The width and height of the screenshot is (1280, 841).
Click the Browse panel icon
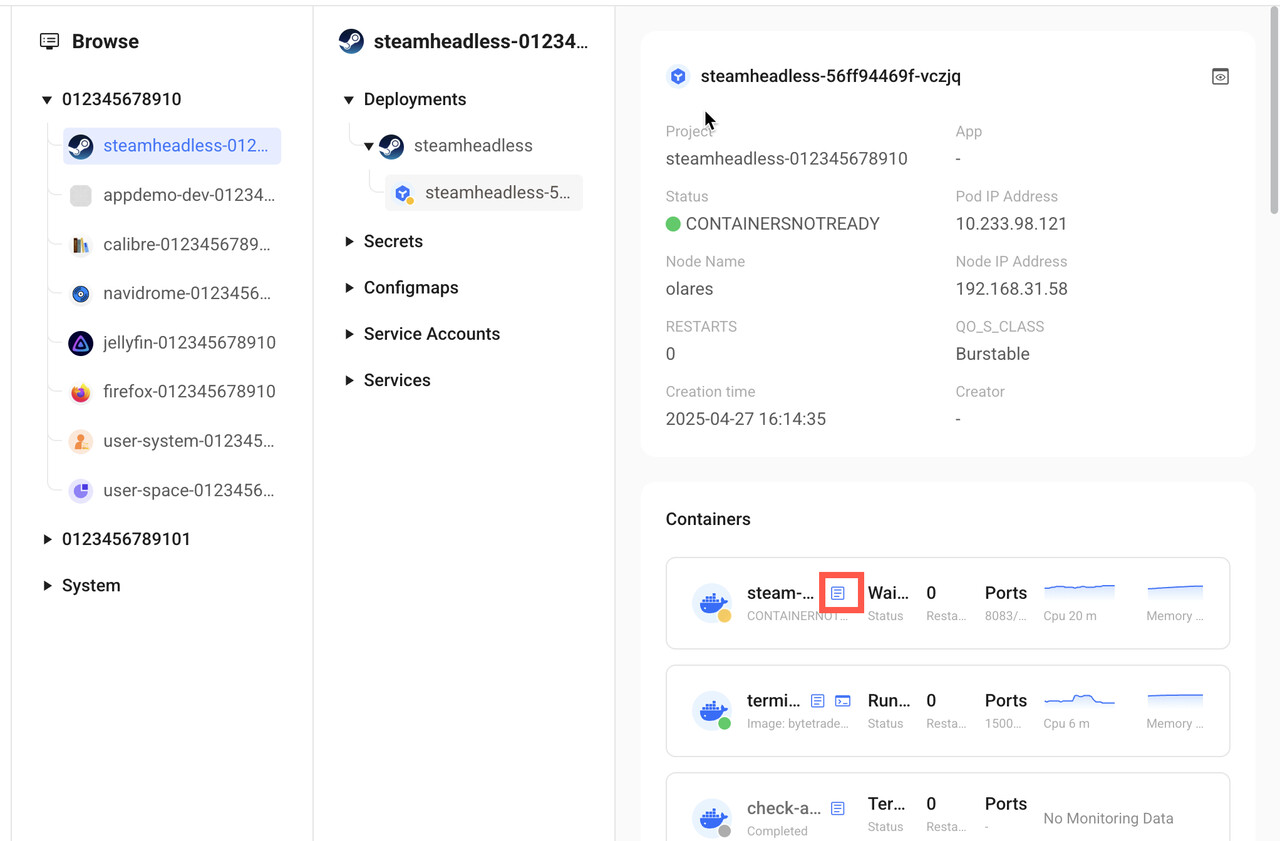point(49,41)
